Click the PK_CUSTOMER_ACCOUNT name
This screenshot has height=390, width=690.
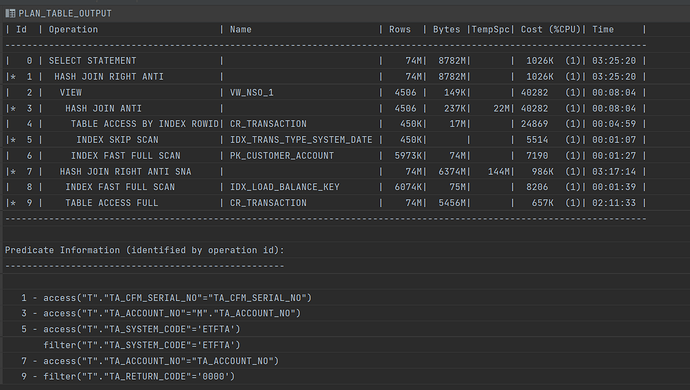[x=282, y=156]
